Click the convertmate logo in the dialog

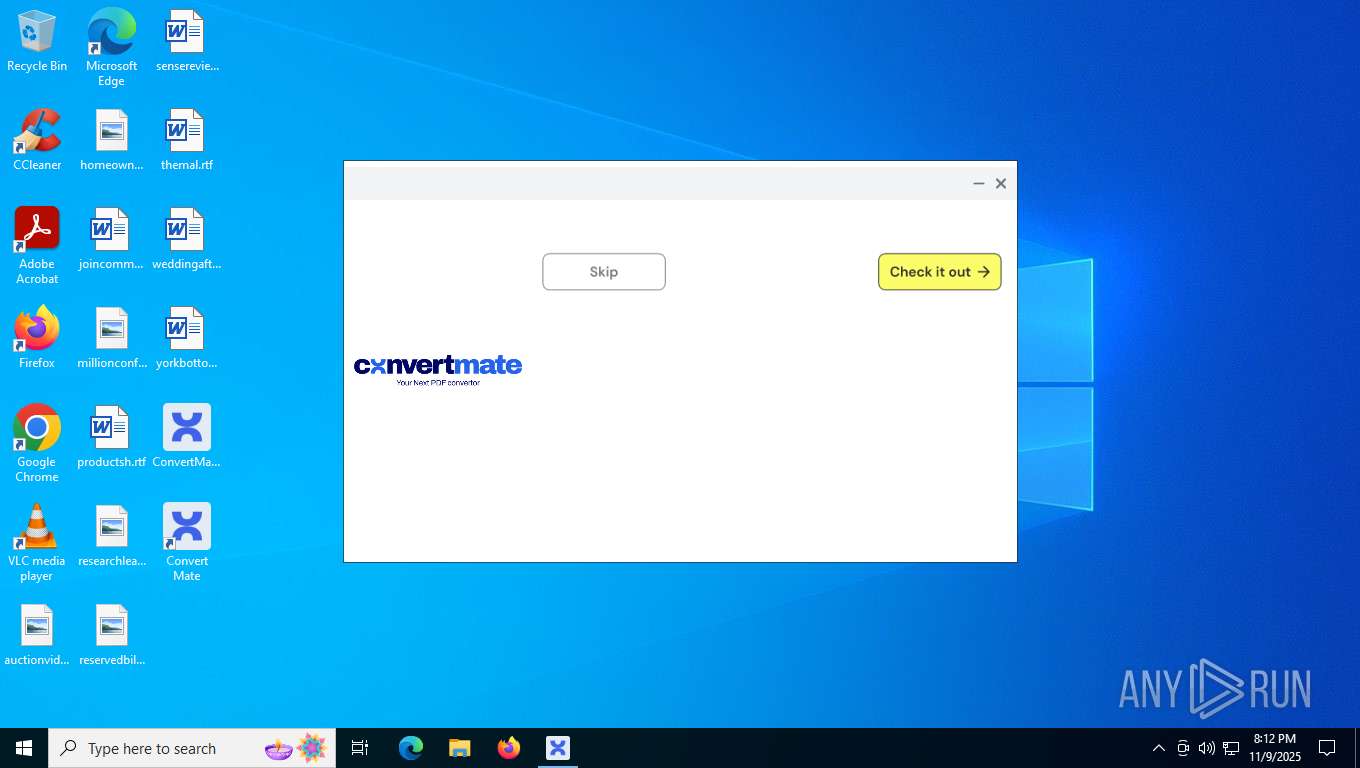pyautogui.click(x=438, y=369)
